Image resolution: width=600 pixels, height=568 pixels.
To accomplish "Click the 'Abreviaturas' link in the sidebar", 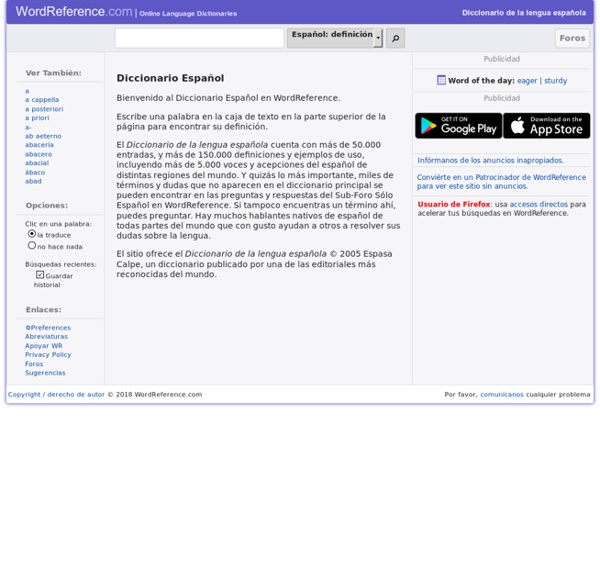I will click(46, 337).
